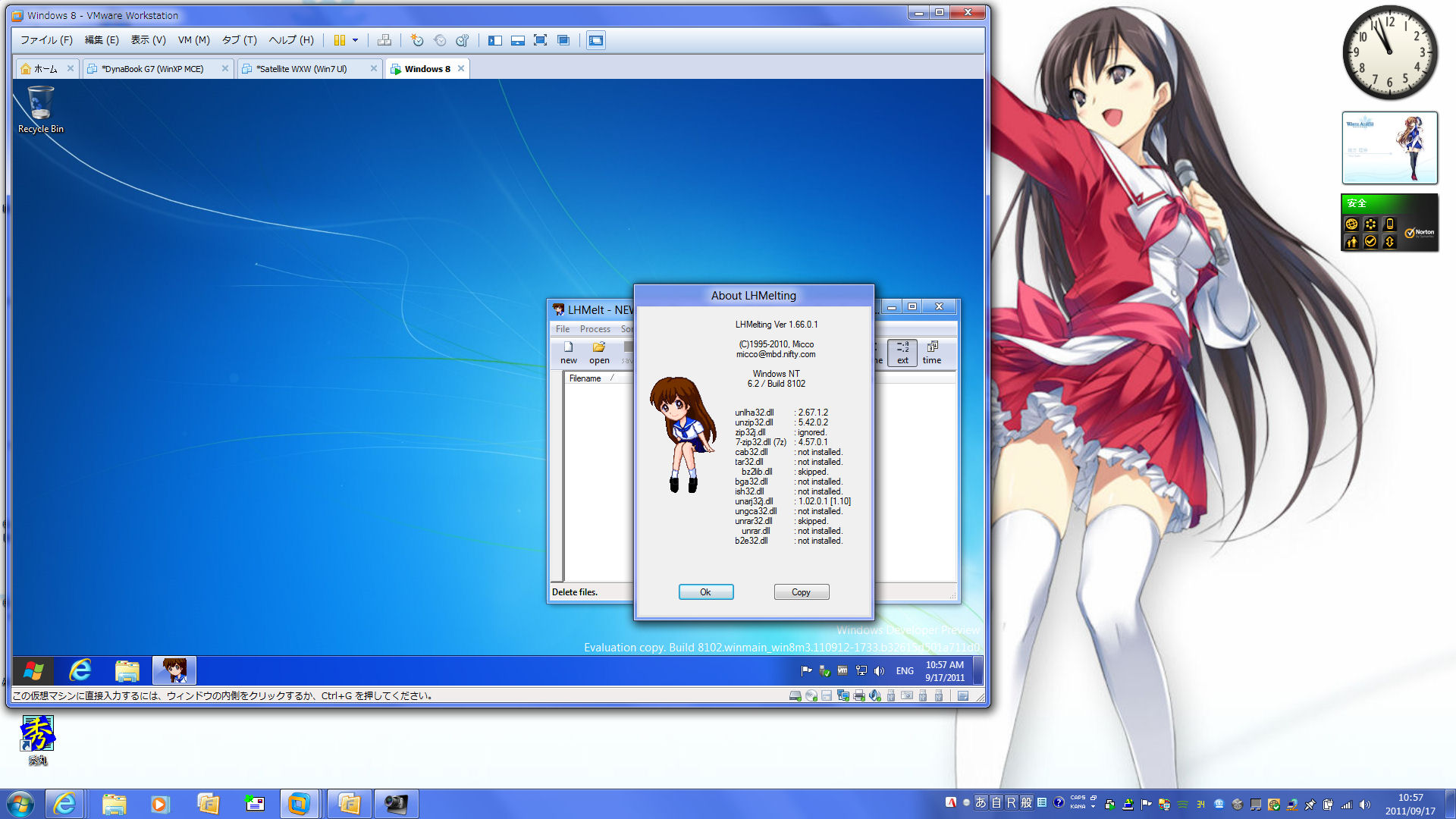Click the Send Ctrl+Alt+Del network icon
1456x819 pixels.
click(x=384, y=40)
